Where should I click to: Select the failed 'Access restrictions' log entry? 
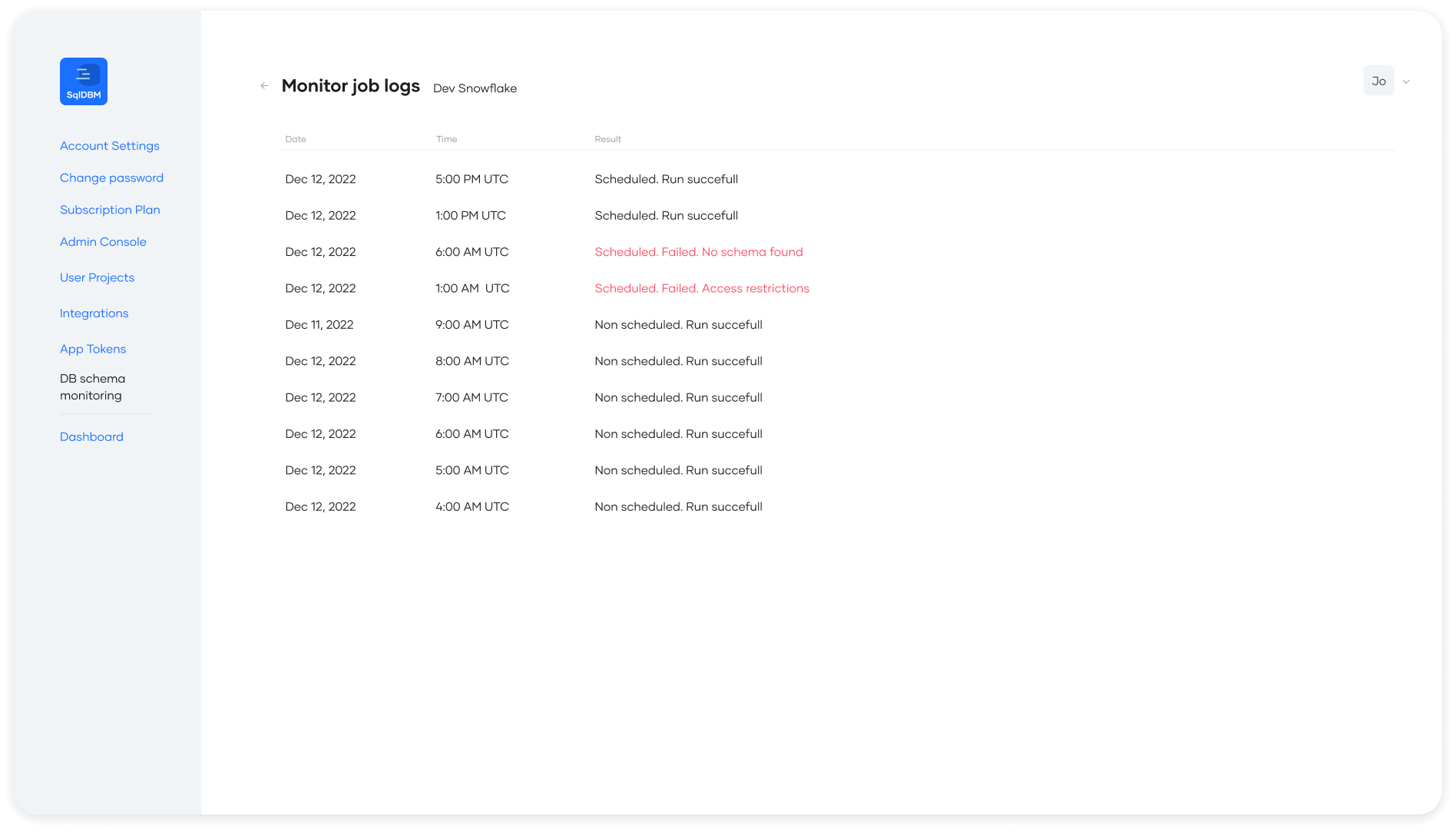click(x=701, y=288)
